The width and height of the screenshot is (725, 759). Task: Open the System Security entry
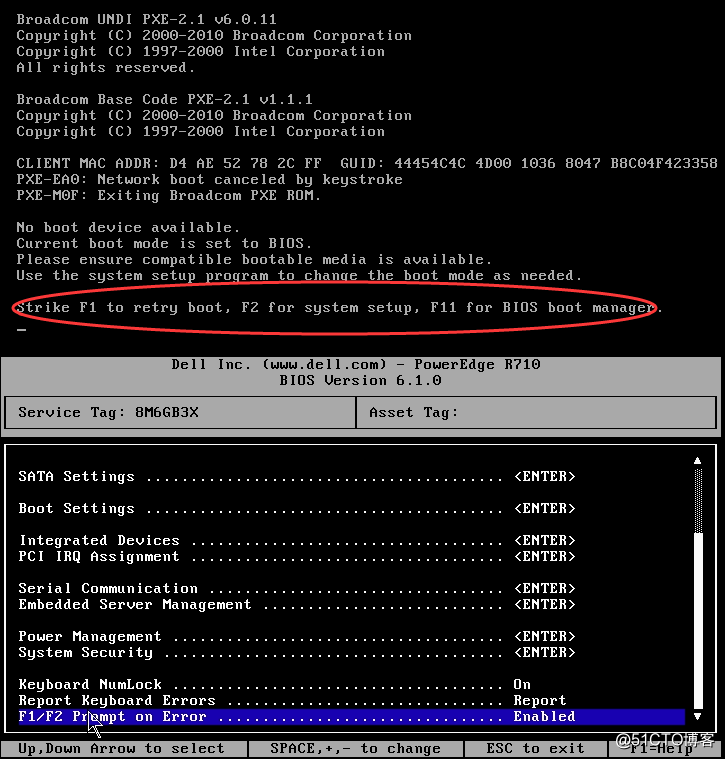click(297, 652)
